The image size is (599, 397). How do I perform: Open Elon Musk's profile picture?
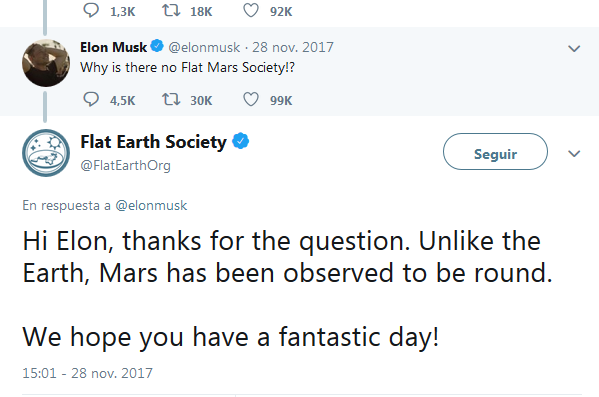[x=46, y=63]
